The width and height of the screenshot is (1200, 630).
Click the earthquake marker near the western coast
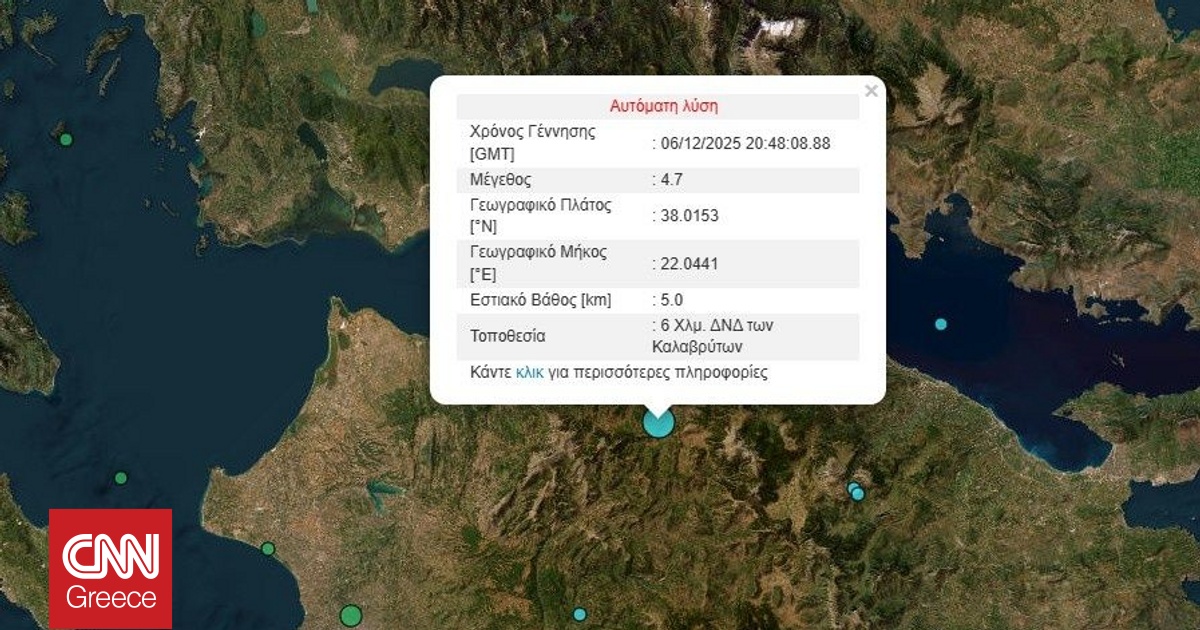click(267, 549)
